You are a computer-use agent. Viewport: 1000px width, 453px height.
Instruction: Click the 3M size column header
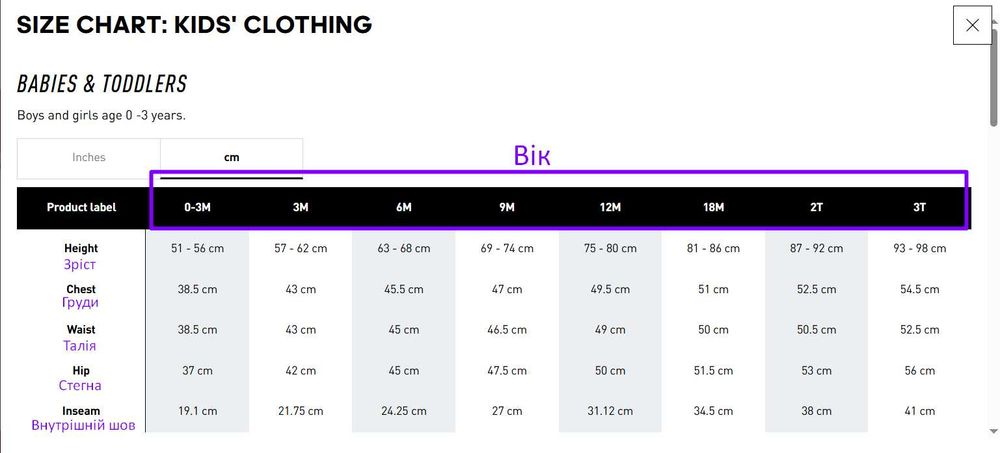coord(300,208)
